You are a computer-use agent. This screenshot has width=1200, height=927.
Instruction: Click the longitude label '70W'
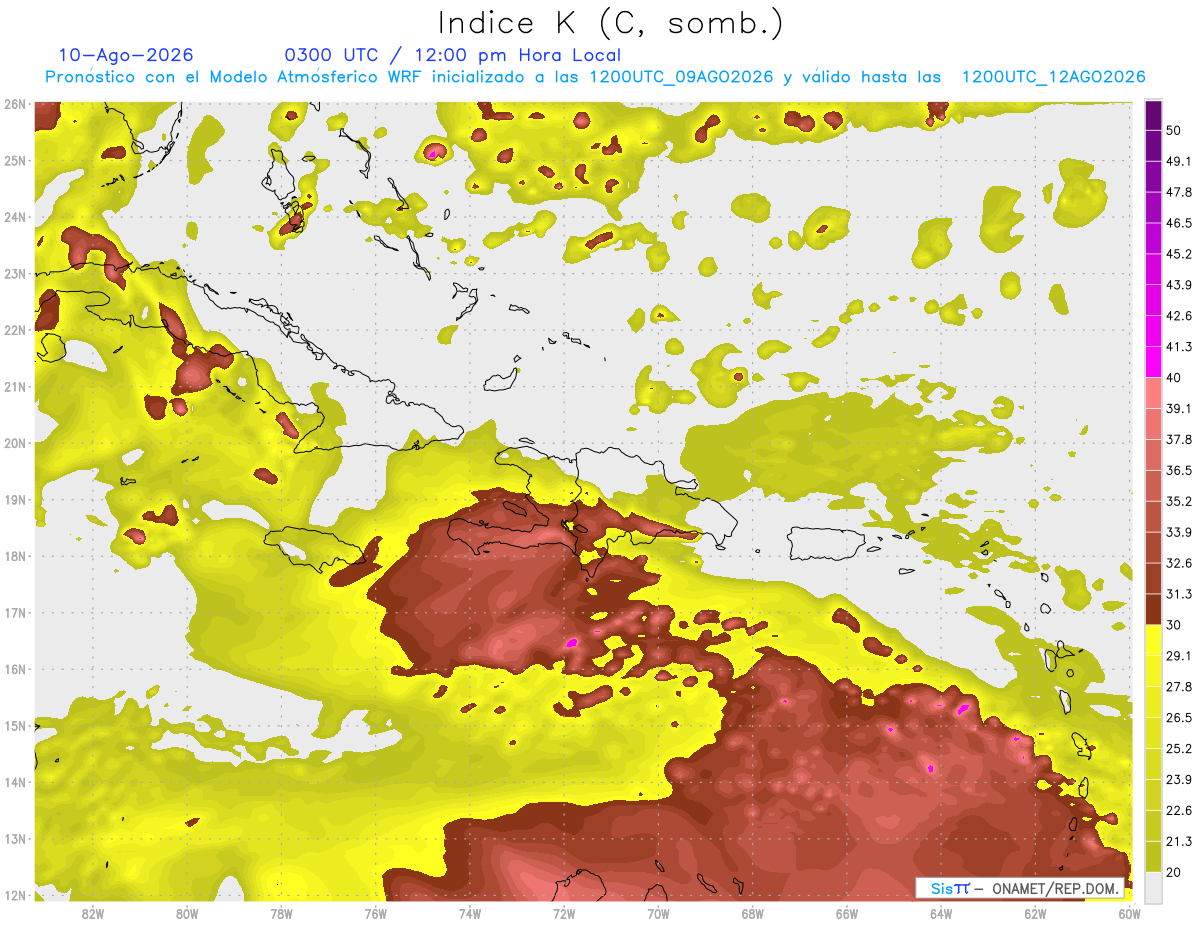pyautogui.click(x=658, y=913)
